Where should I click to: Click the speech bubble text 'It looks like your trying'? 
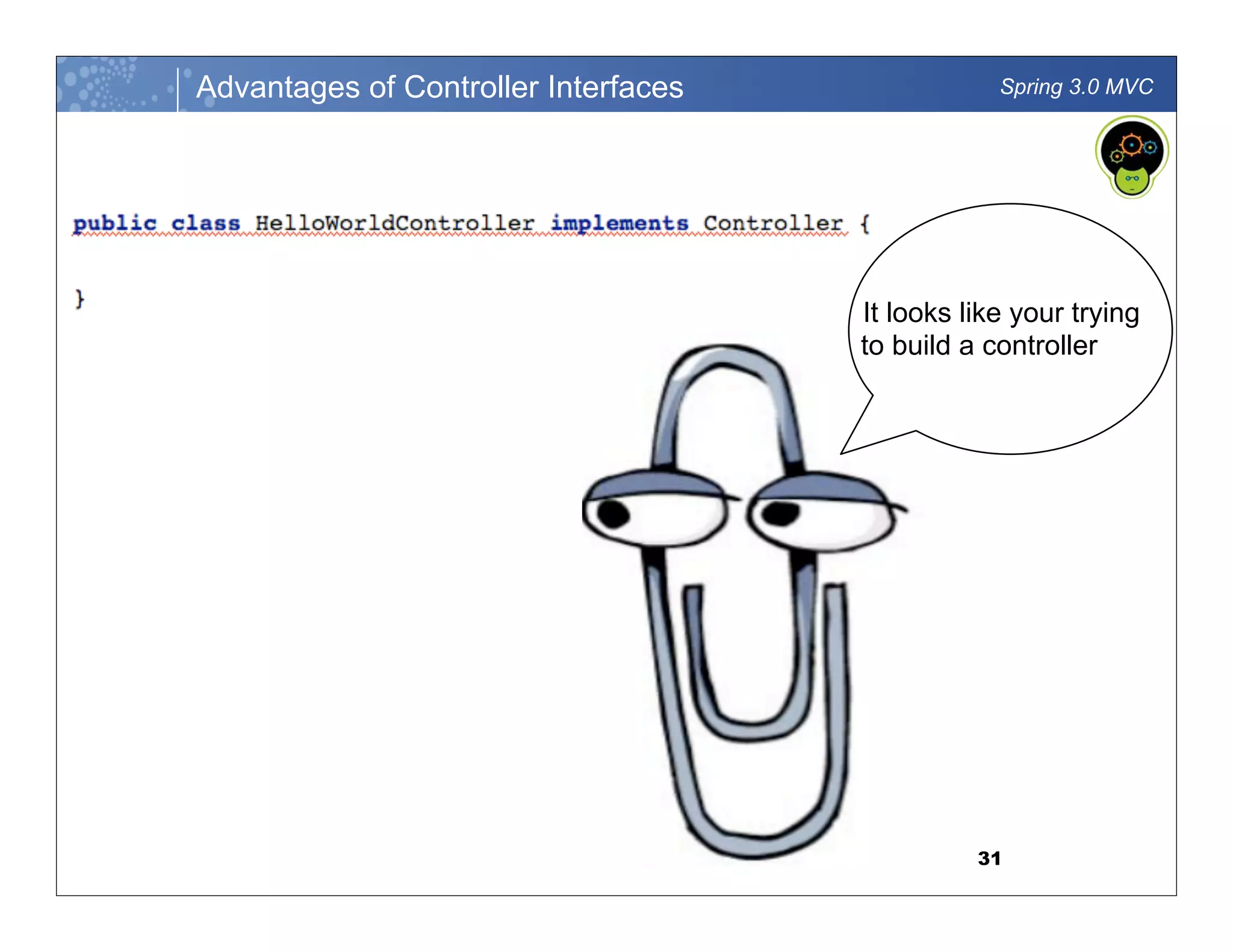coord(1001,313)
